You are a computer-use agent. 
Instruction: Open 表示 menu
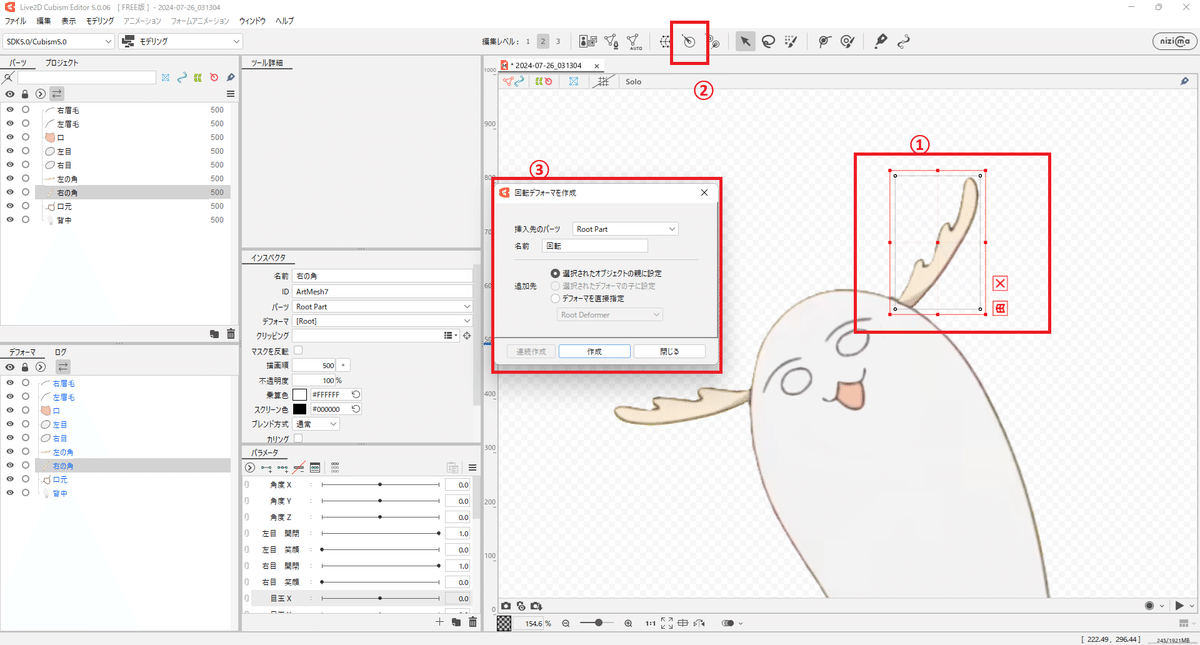pos(69,21)
